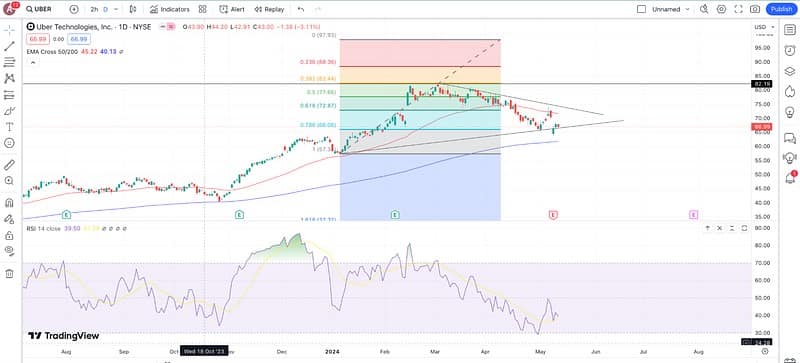The width and height of the screenshot is (800, 363).
Task: Click the Publish button
Action: pyautogui.click(x=781, y=9)
